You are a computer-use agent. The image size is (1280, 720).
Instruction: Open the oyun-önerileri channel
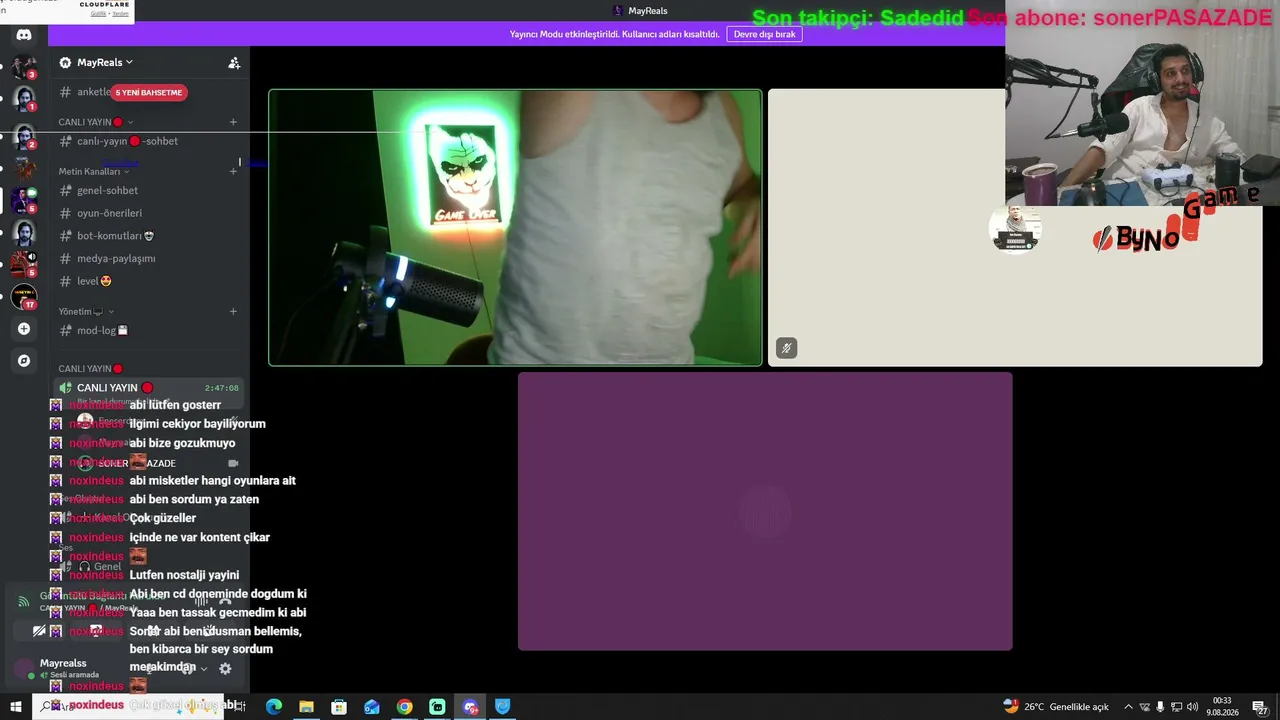(149, 213)
